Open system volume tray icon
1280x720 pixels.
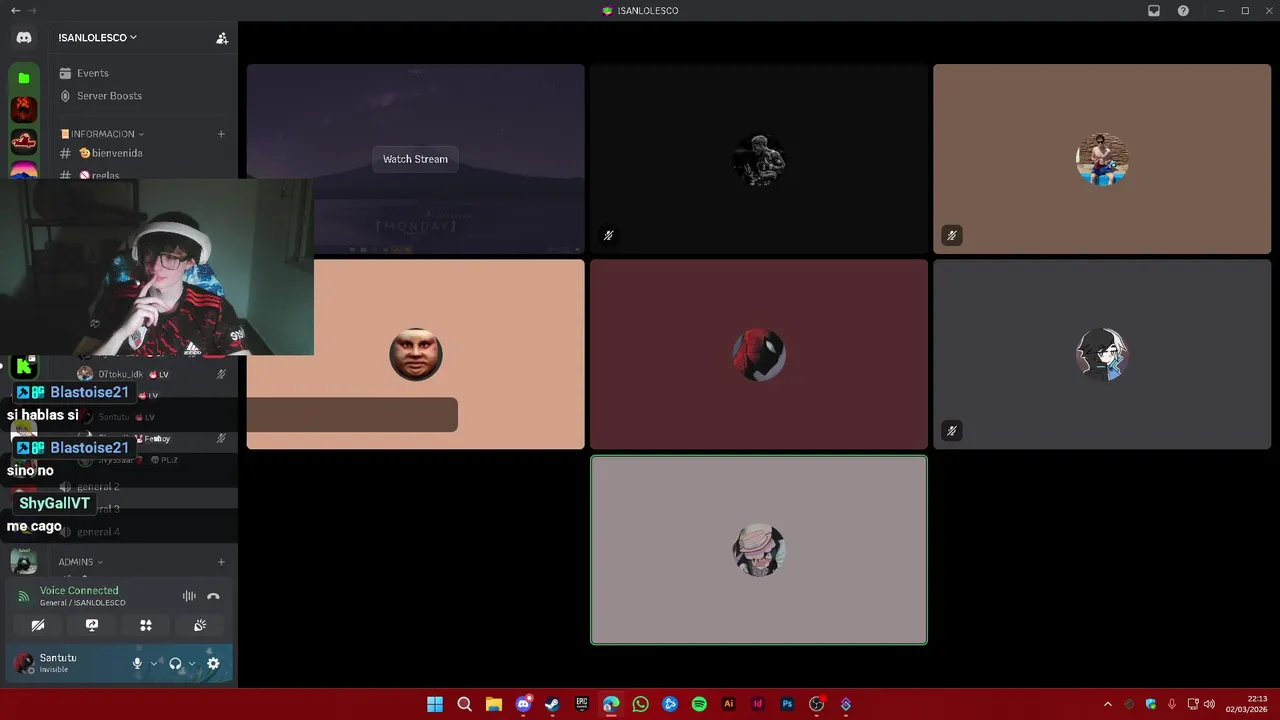point(1210,704)
